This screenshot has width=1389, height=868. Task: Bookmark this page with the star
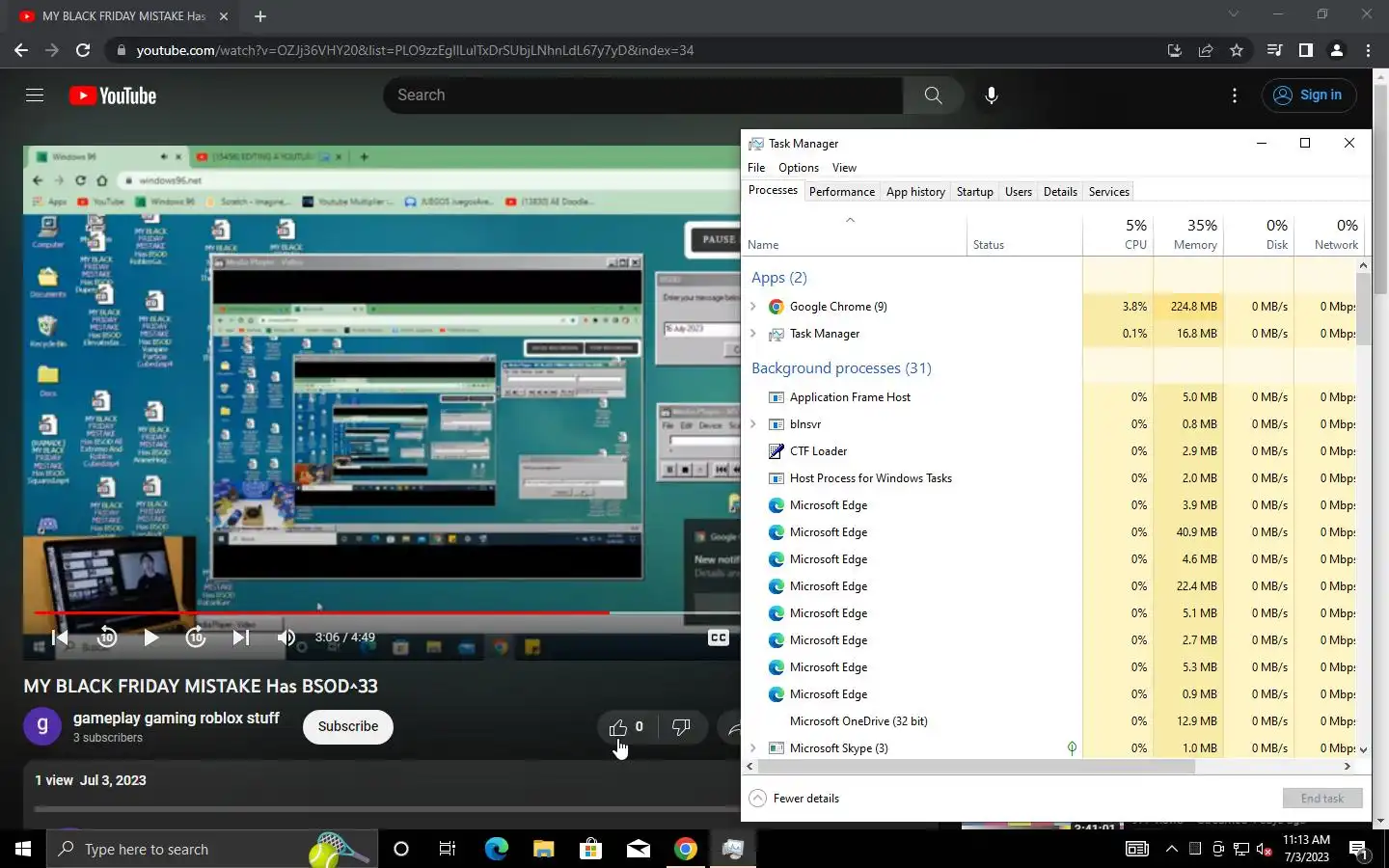click(1237, 50)
